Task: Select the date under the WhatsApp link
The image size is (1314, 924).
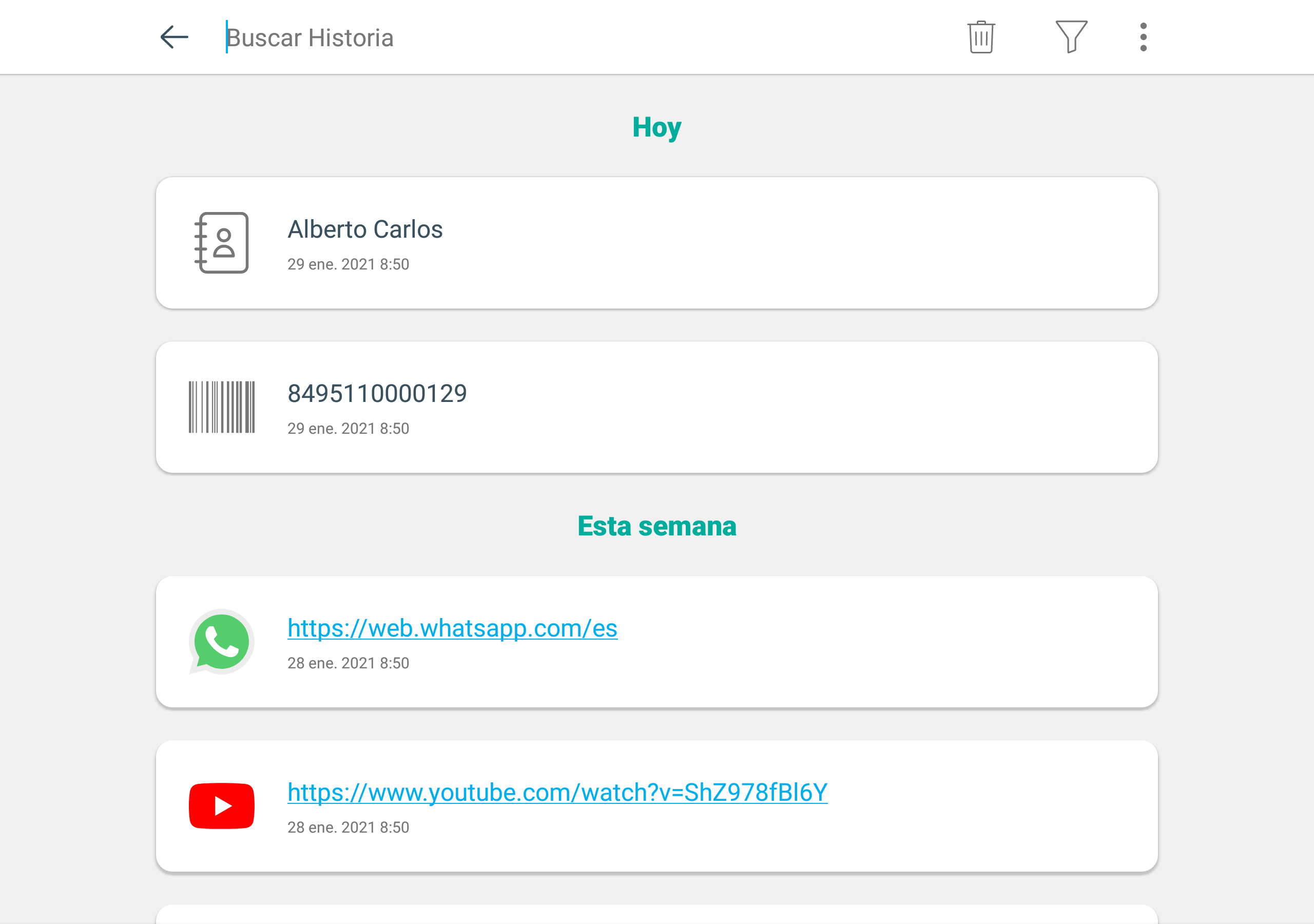Action: click(x=348, y=664)
